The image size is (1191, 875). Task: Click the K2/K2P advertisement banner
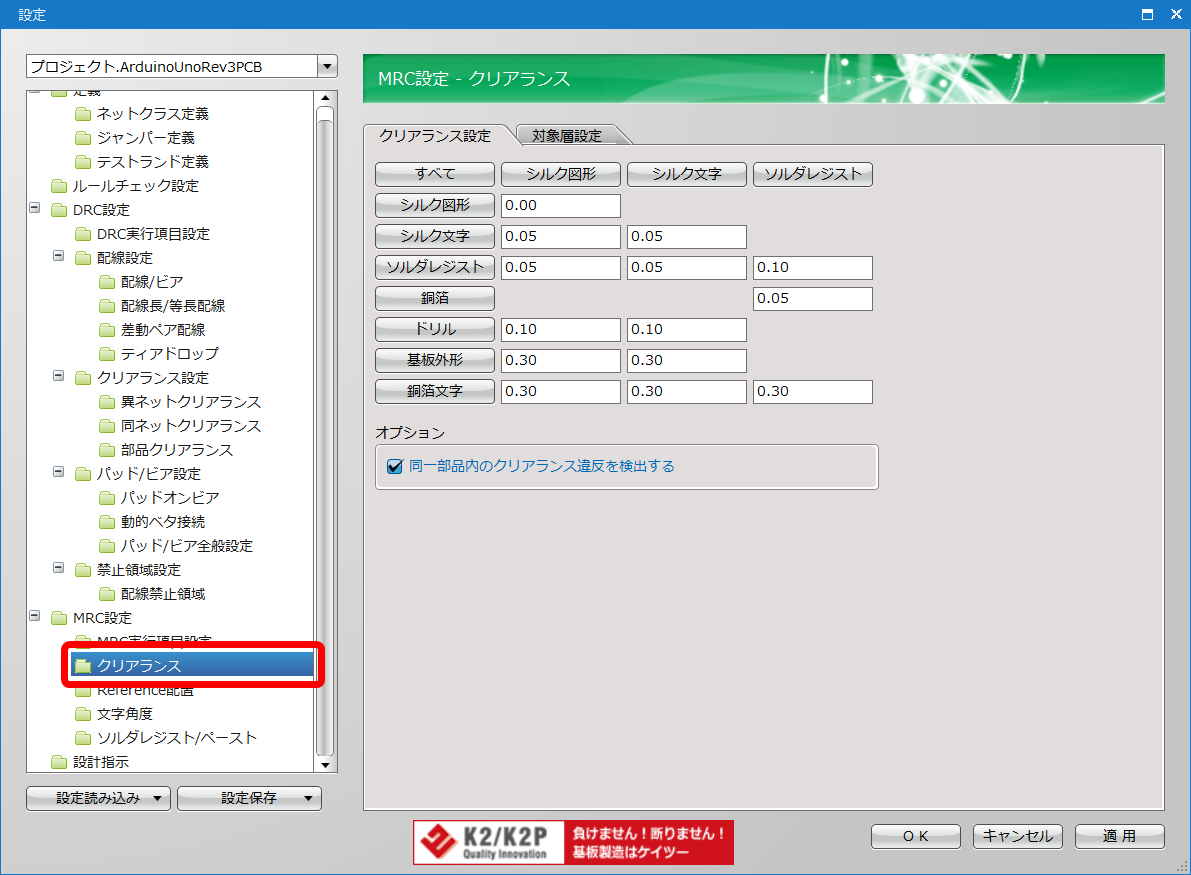pyautogui.click(x=573, y=842)
